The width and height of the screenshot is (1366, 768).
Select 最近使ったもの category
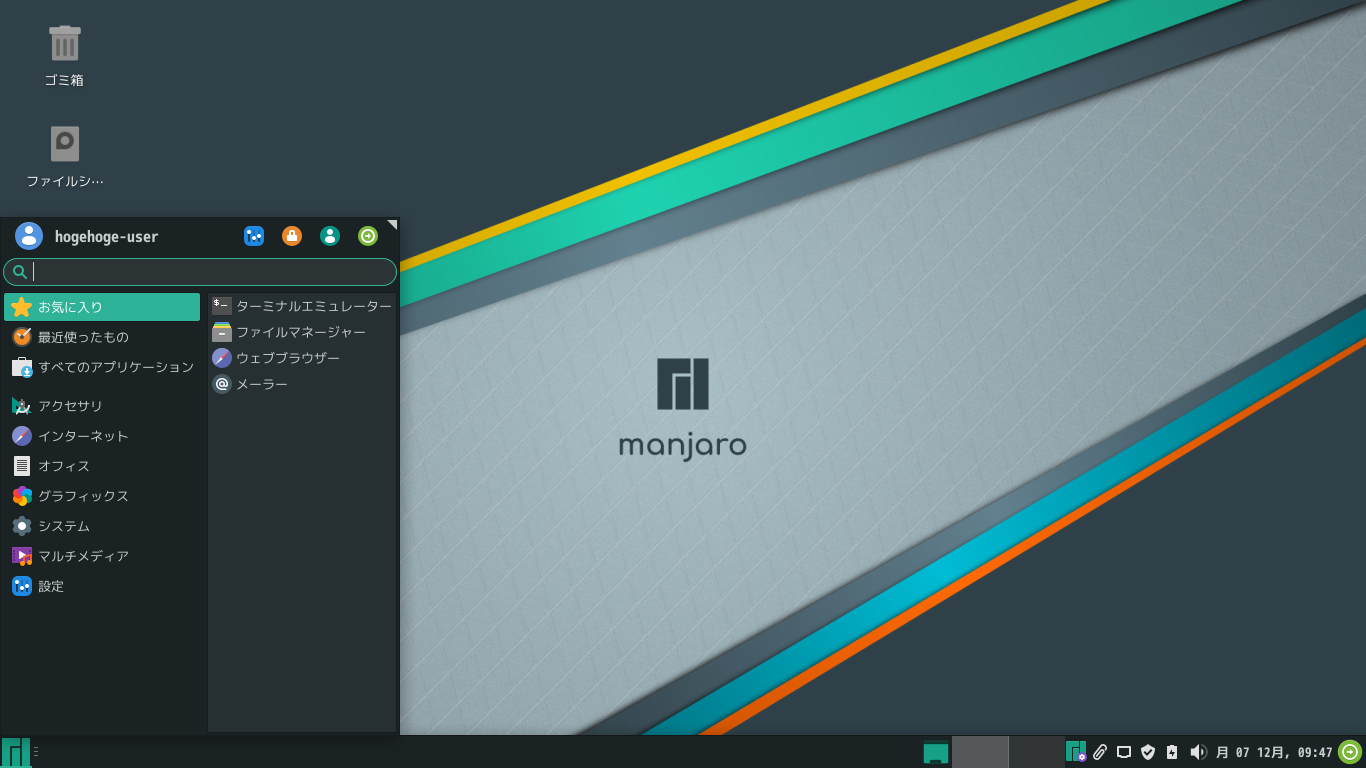[102, 337]
